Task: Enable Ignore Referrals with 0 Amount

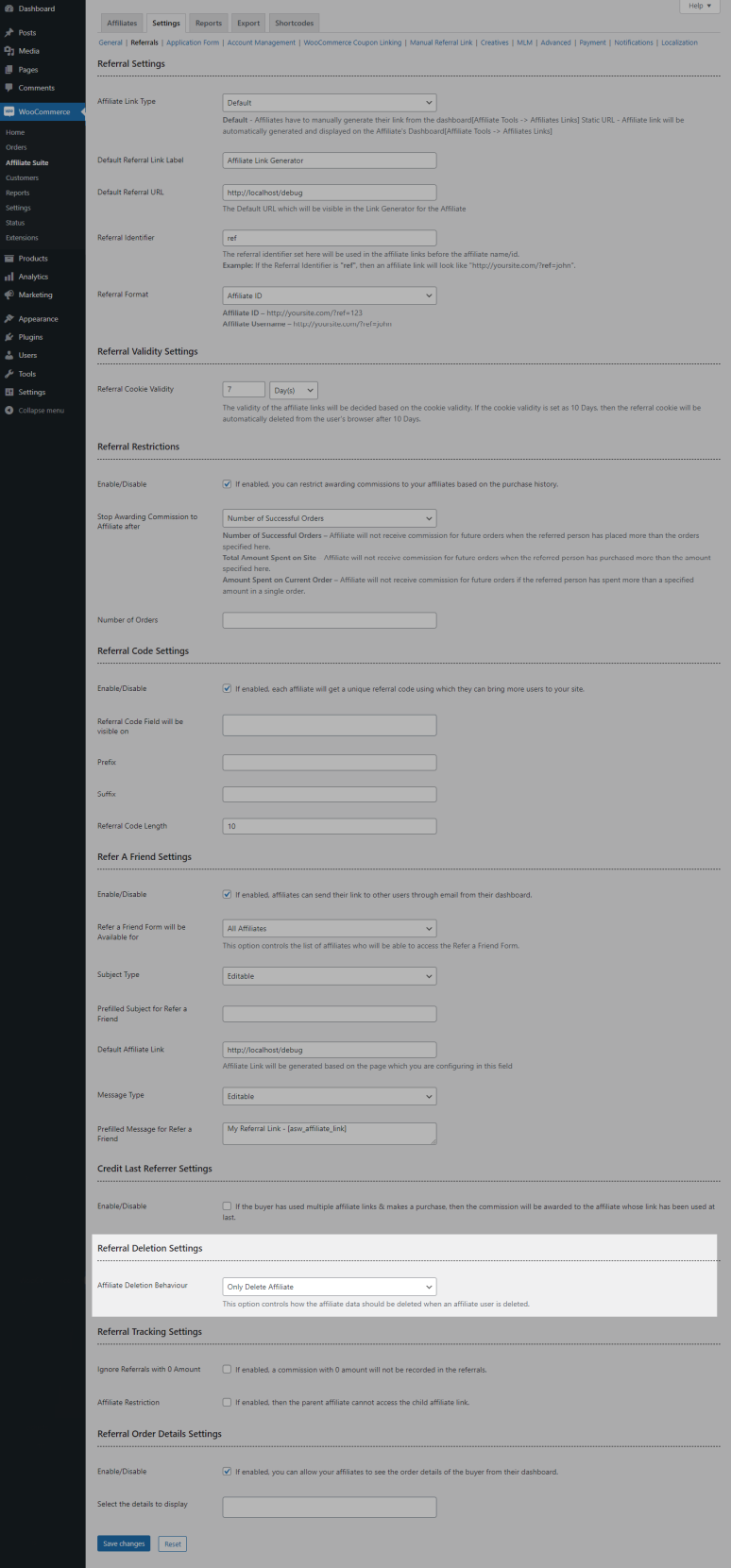Action: [x=227, y=1369]
